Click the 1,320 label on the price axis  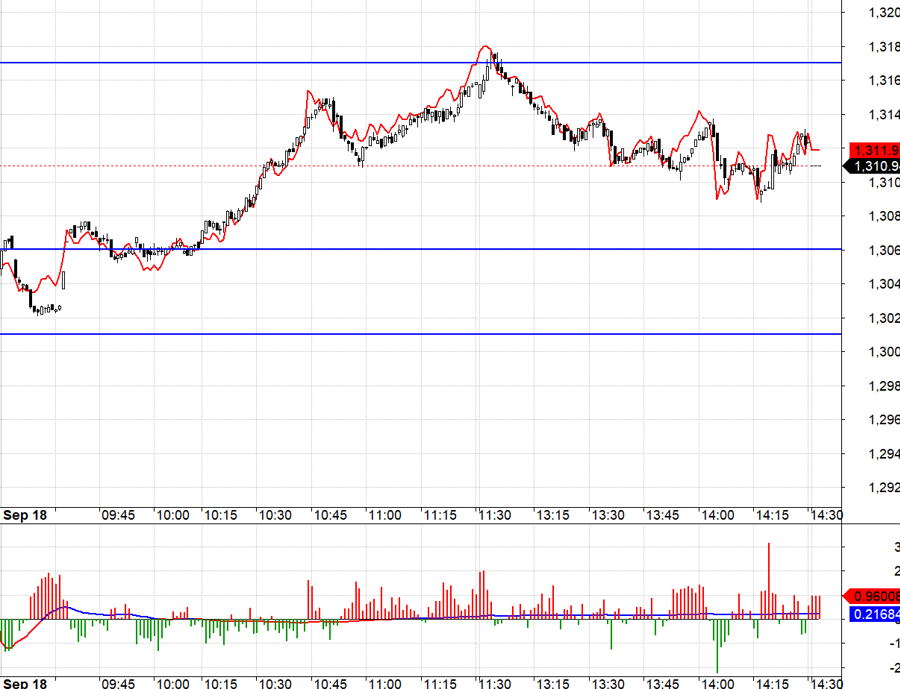884,12
